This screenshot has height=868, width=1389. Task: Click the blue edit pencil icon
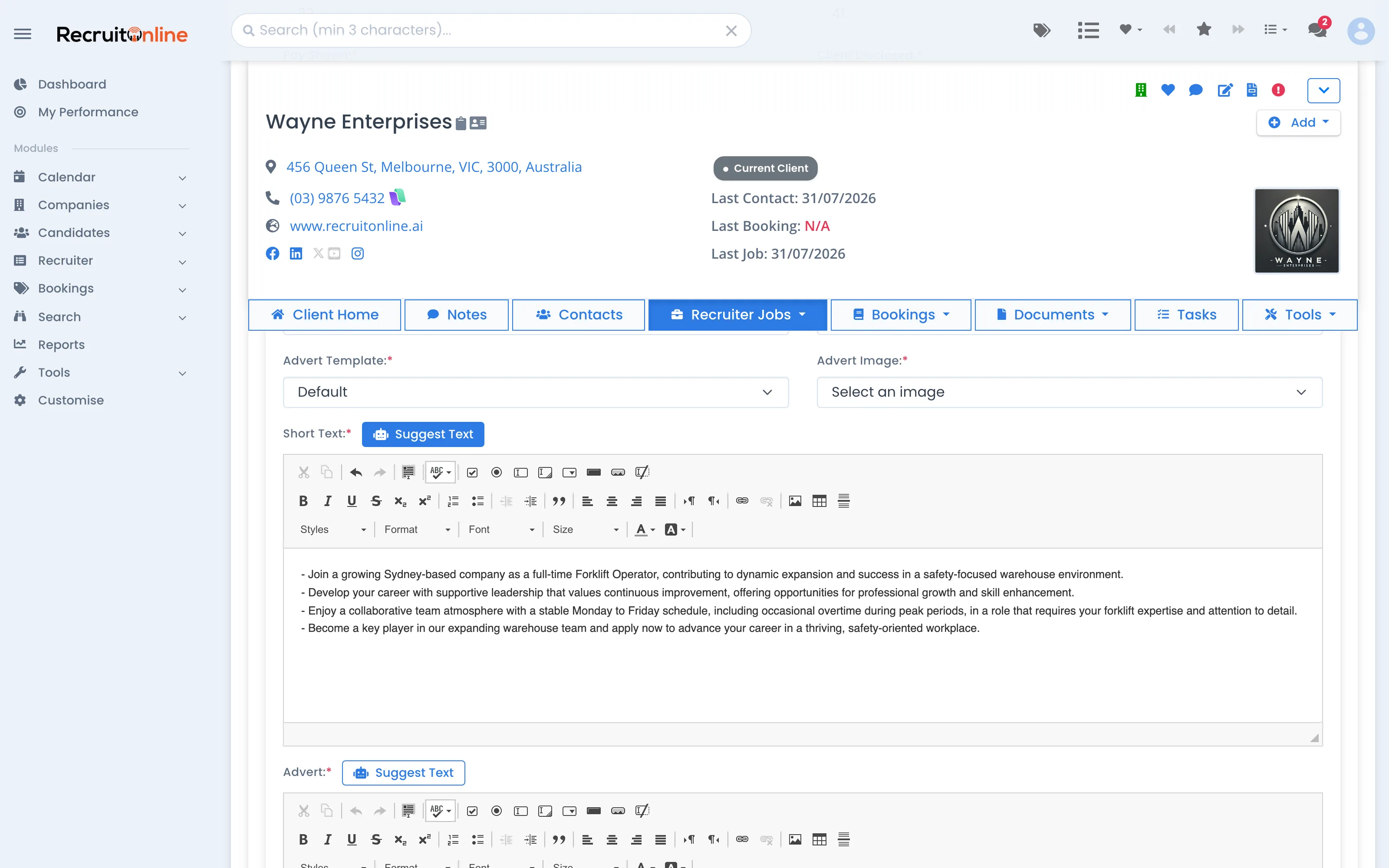pos(1224,90)
